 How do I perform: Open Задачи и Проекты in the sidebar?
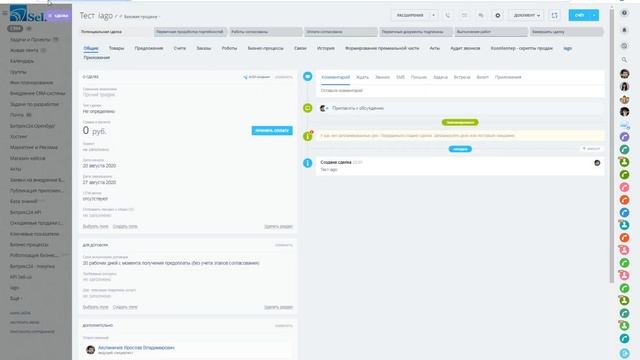30,40
